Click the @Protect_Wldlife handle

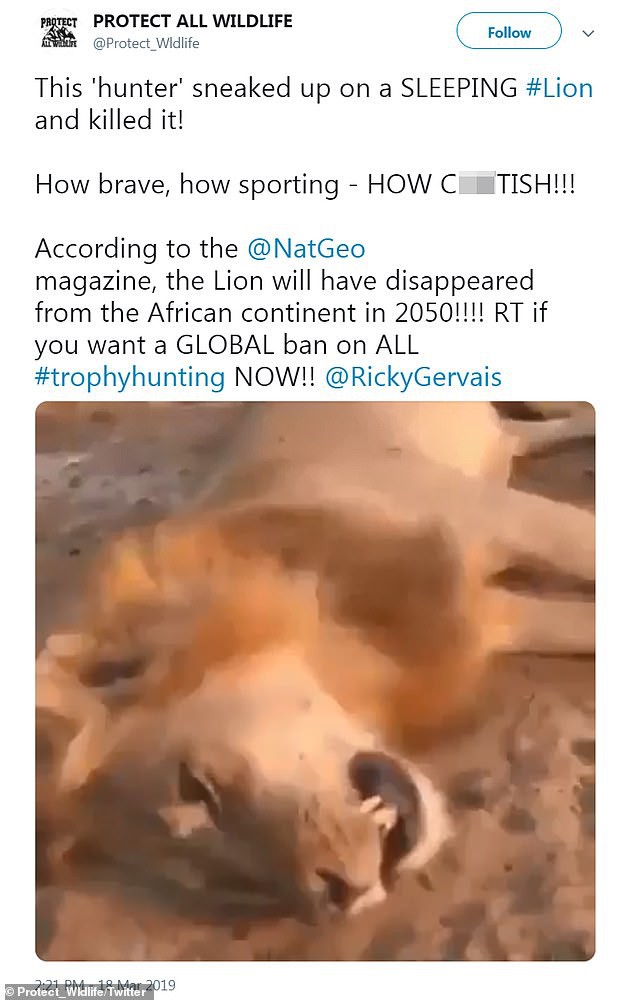[x=146, y=43]
